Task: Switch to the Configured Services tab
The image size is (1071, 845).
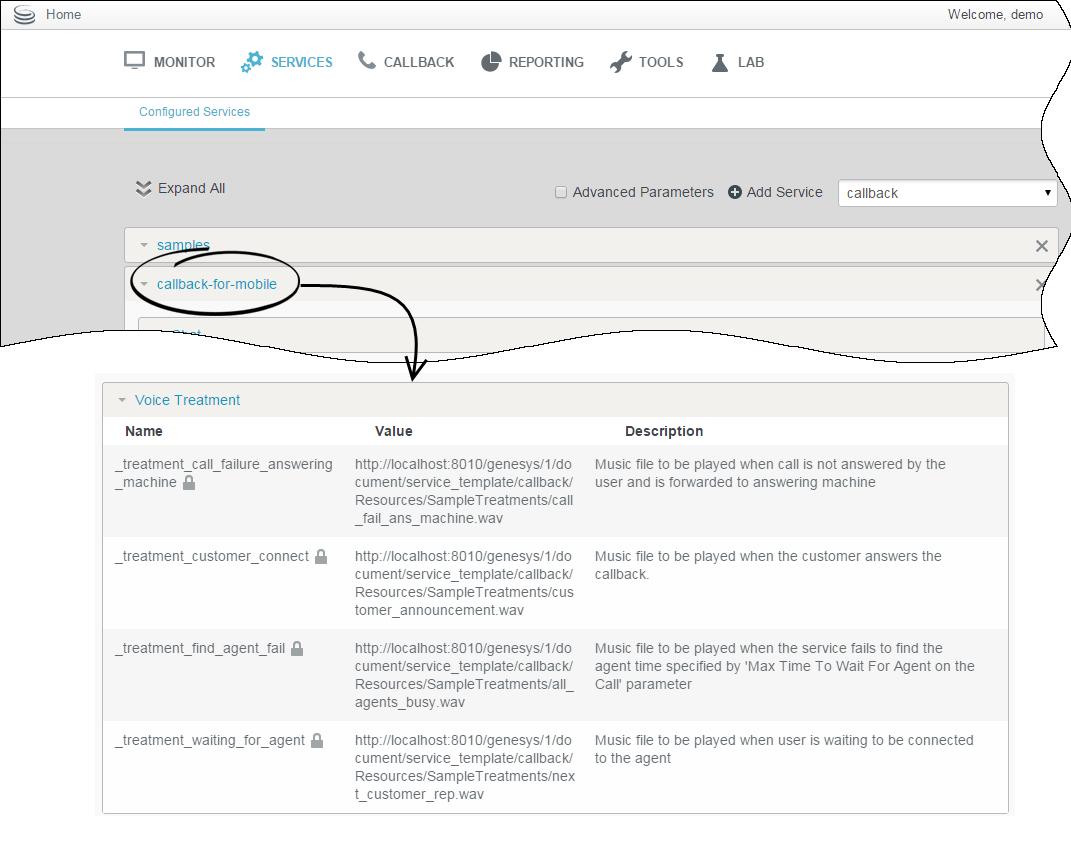Action: [194, 112]
